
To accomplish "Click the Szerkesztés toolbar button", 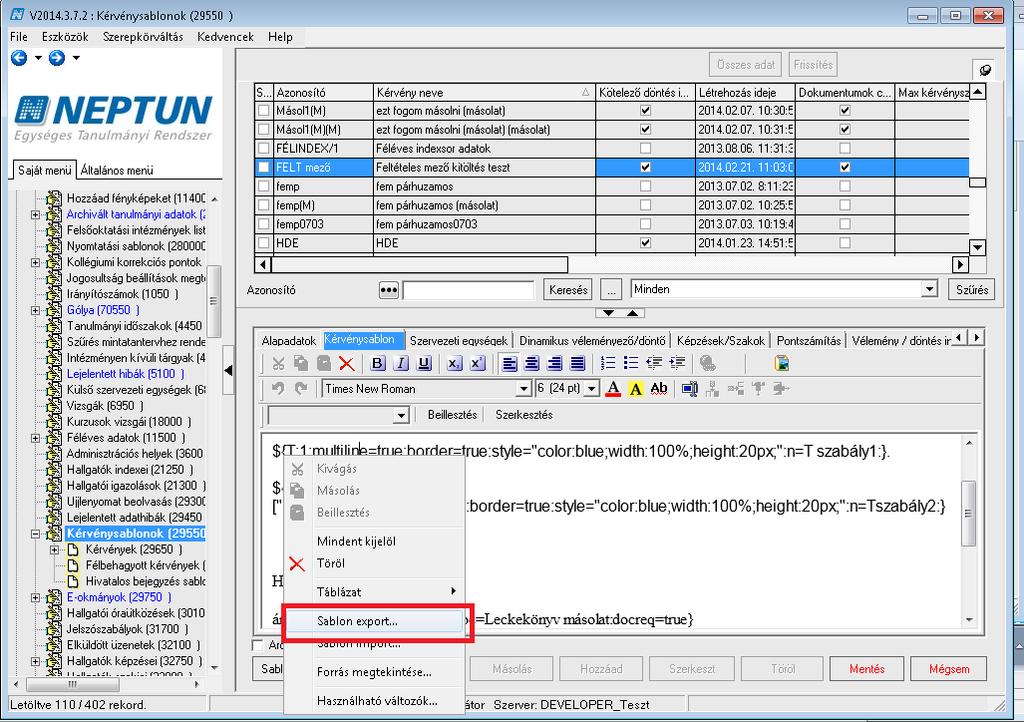I will (524, 415).
